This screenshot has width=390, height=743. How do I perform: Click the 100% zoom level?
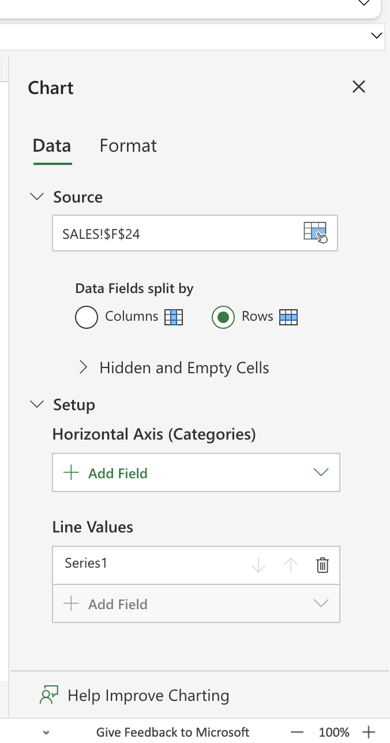click(x=334, y=732)
